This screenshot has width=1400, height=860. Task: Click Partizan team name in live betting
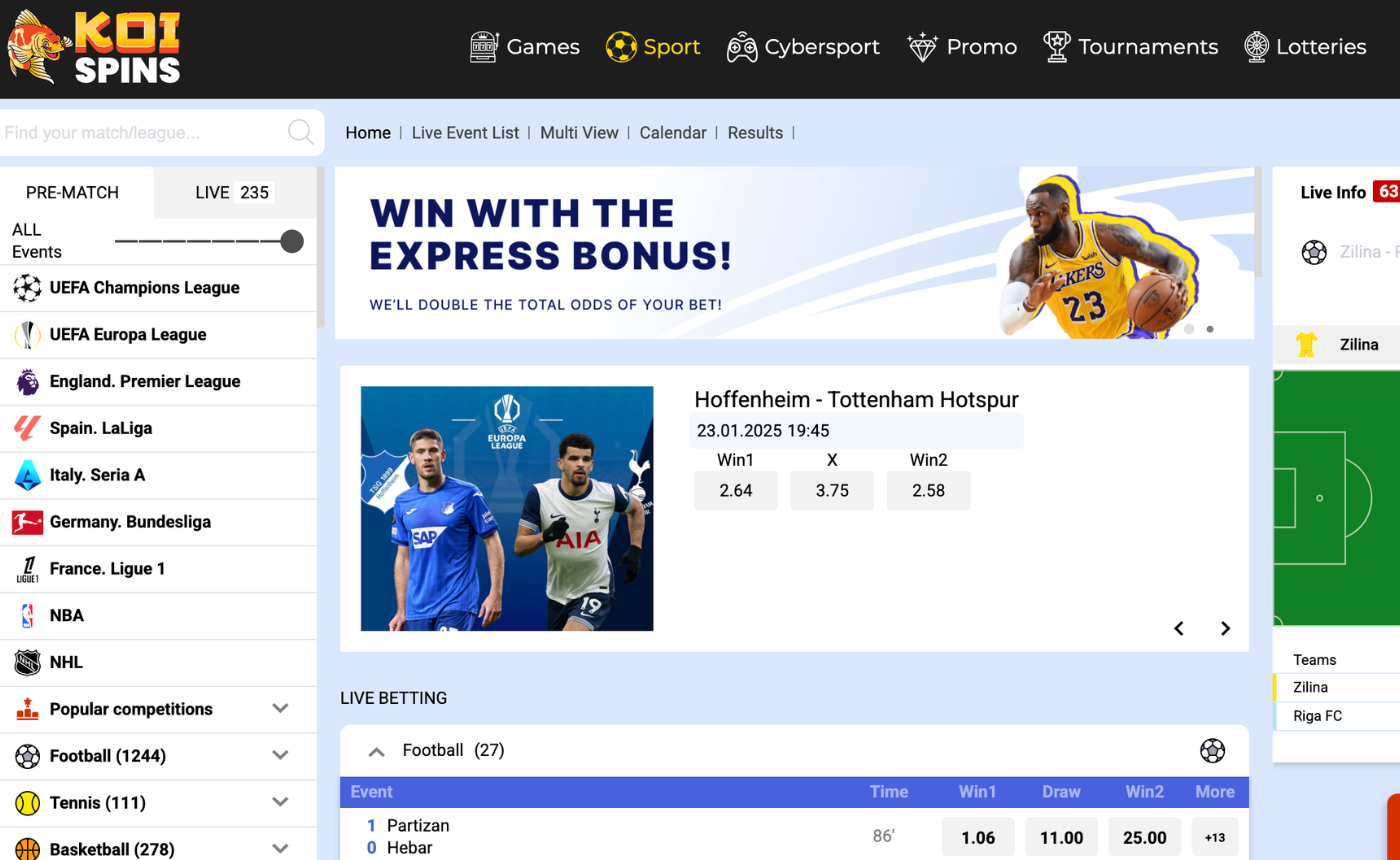point(418,826)
